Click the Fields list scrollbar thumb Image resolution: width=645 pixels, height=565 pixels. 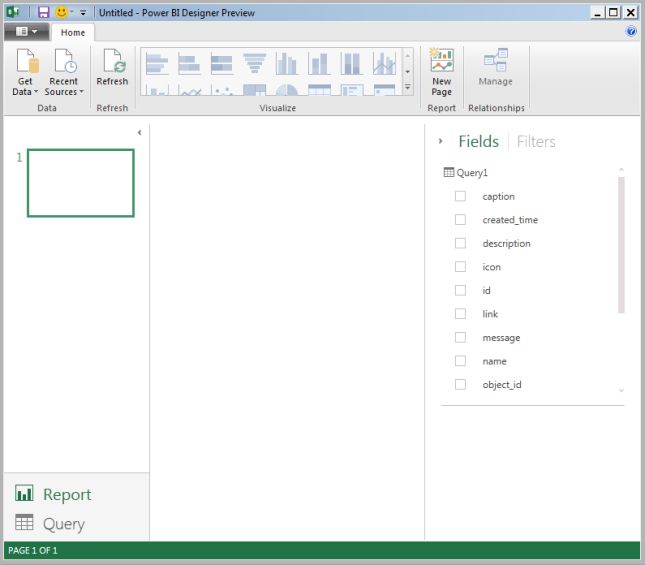pos(621,245)
